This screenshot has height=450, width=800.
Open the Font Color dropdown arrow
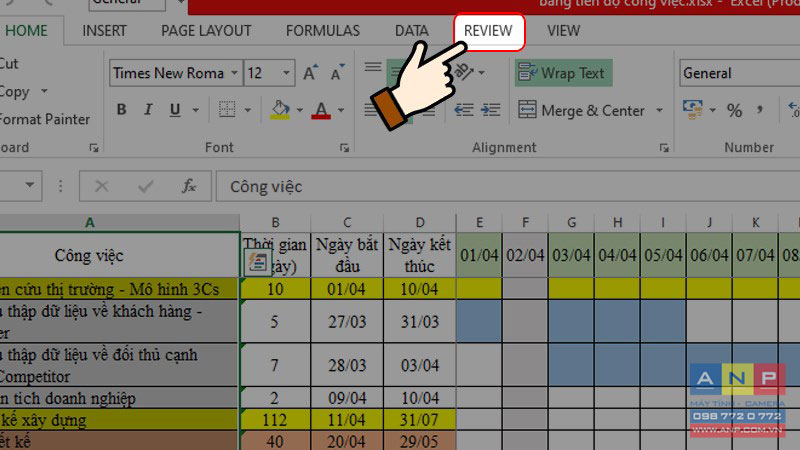(341, 110)
